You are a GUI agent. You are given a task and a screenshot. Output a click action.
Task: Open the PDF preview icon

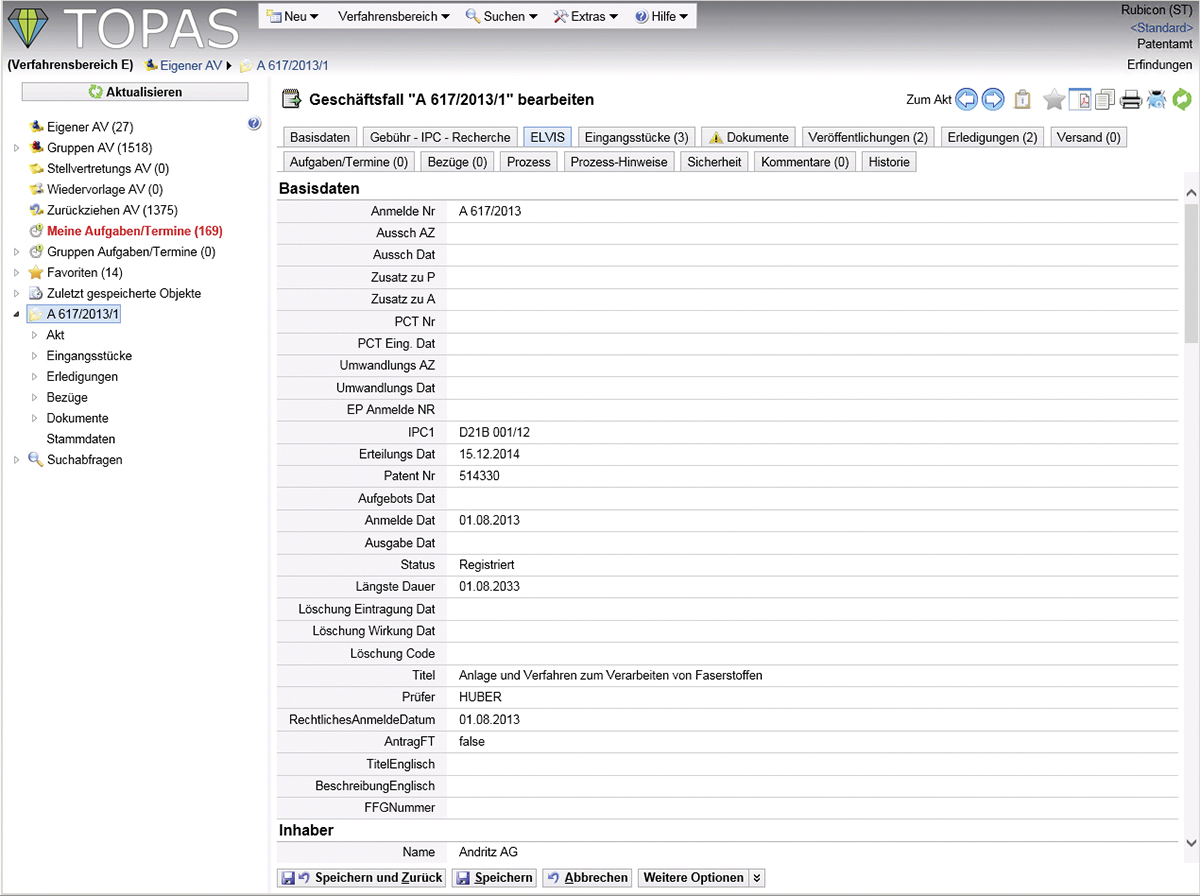point(1080,99)
